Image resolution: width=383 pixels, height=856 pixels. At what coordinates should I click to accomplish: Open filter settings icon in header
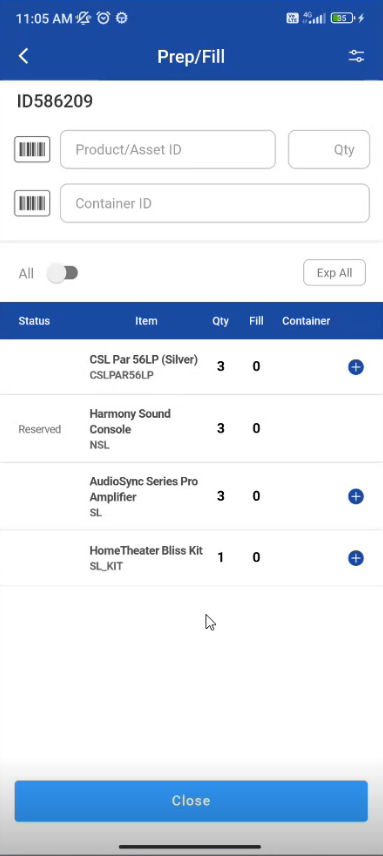tap(356, 56)
